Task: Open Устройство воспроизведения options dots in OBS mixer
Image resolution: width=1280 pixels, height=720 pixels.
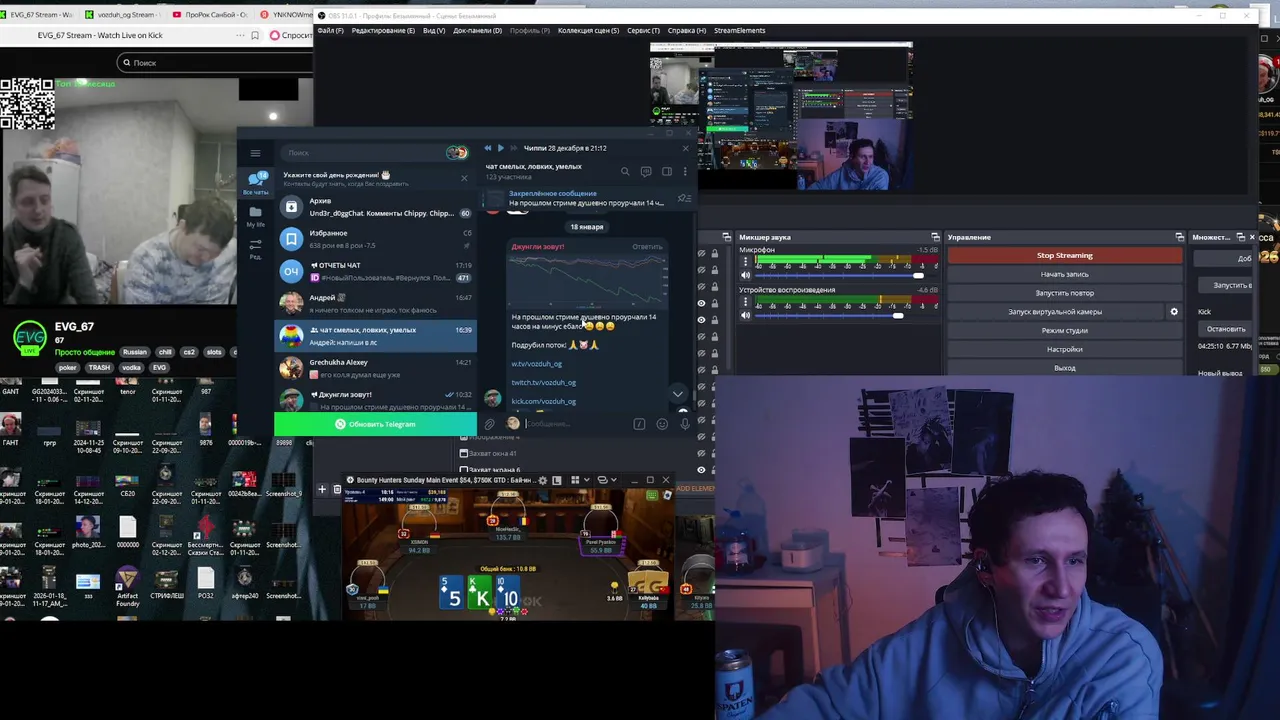Action: (x=745, y=302)
